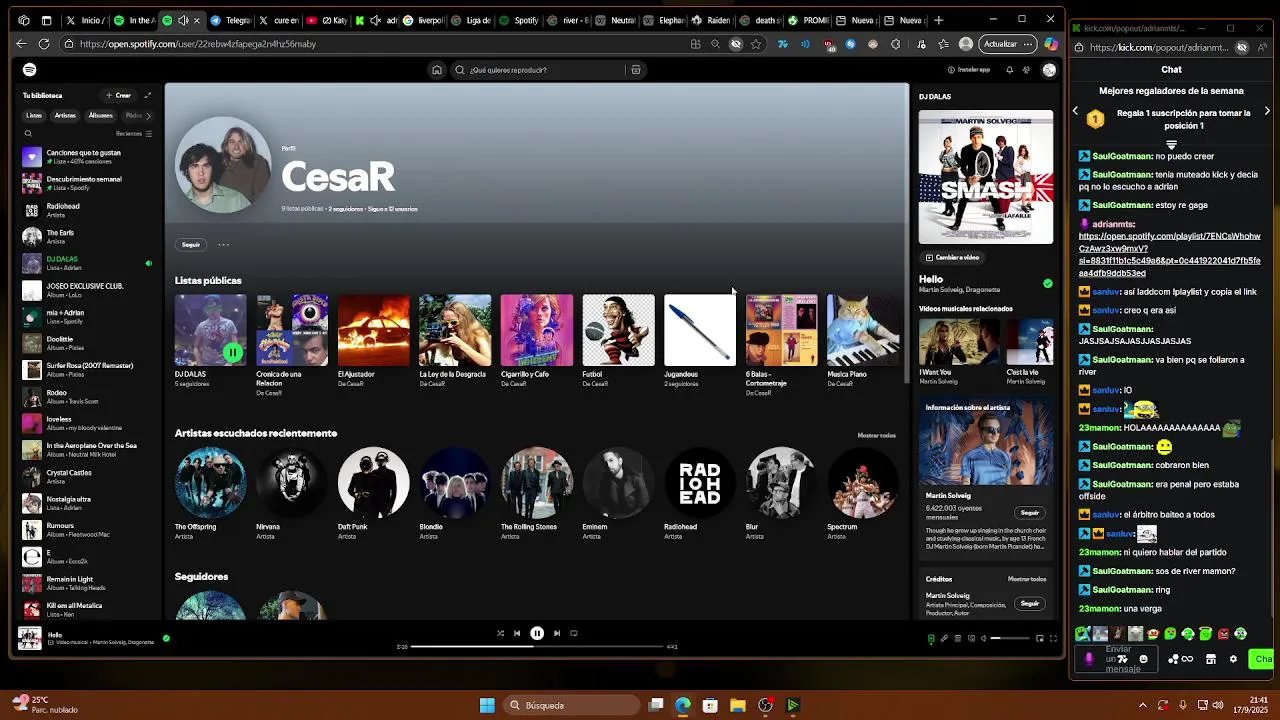Open Rumours album in library

click(88, 529)
